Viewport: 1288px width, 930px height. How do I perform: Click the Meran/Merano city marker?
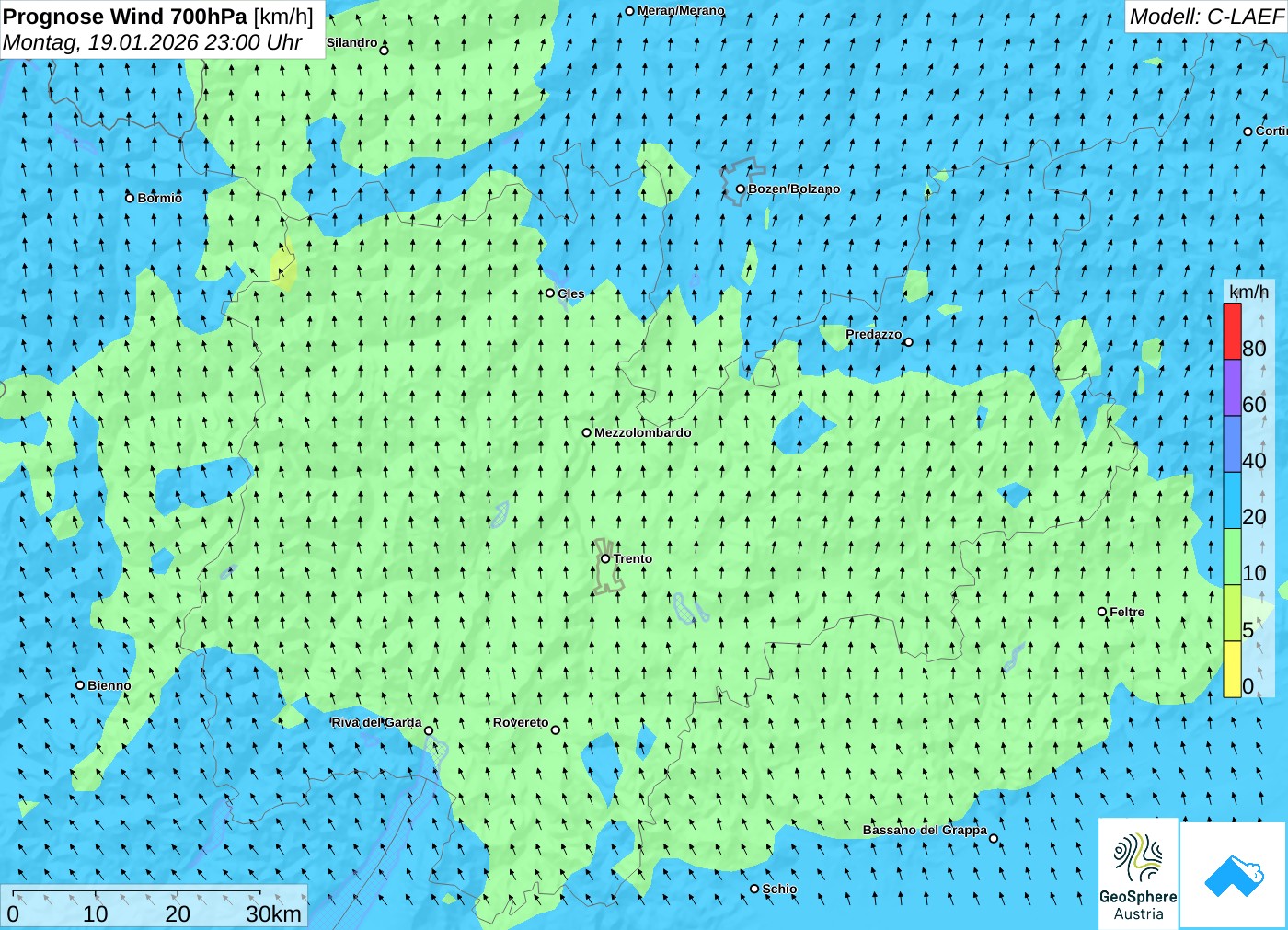tap(630, 11)
